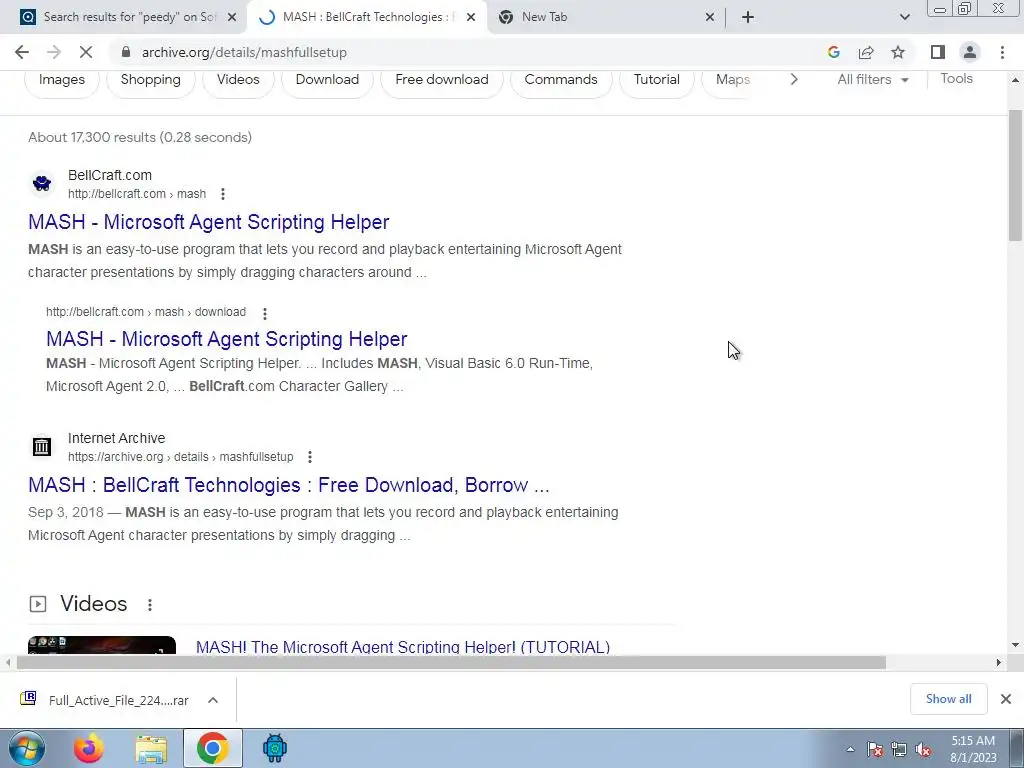Screen dimensions: 1024x768
Task: Go forward to the next page
Action: (54, 52)
